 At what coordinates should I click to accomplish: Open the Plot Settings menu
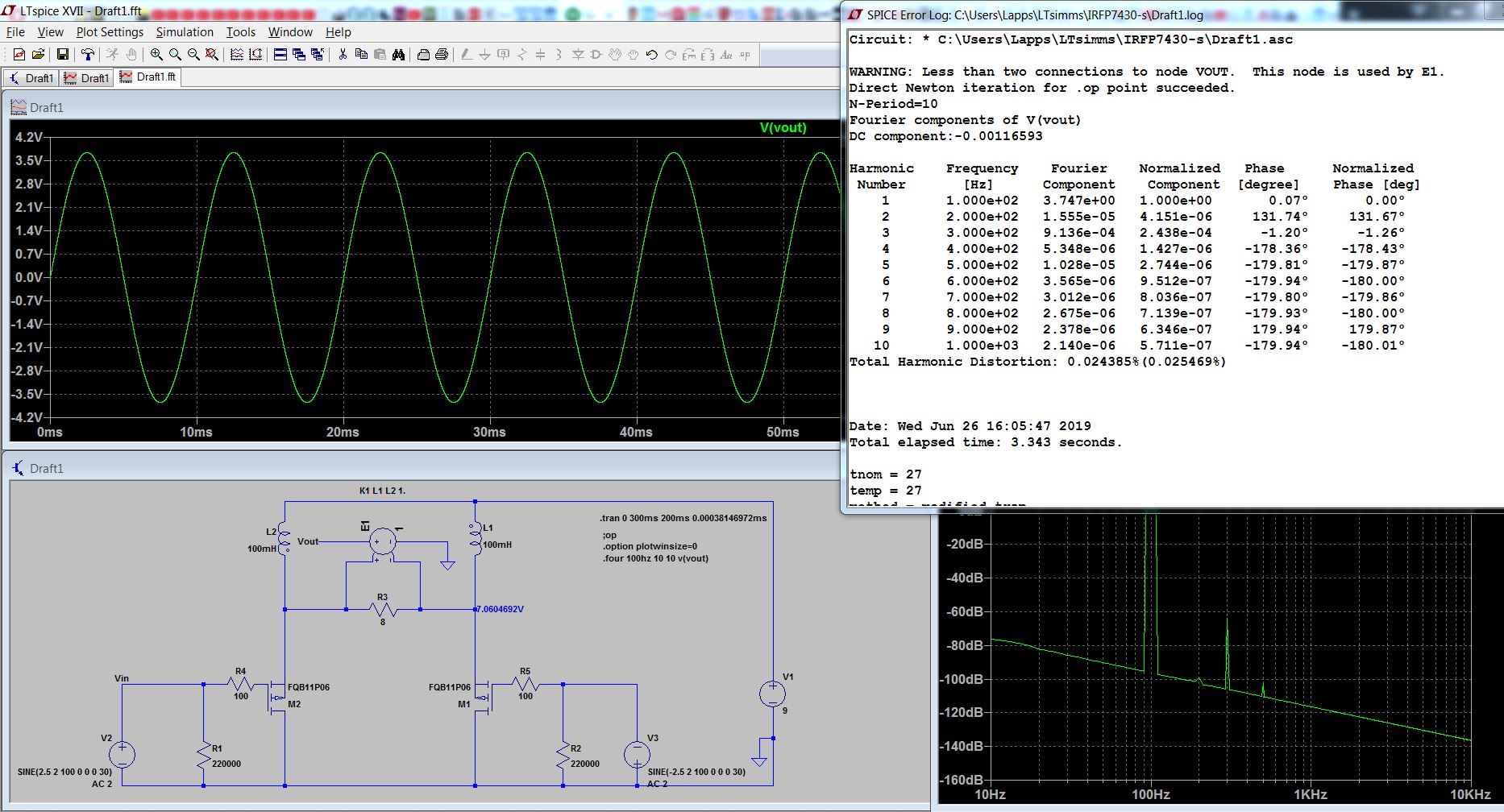click(x=110, y=32)
